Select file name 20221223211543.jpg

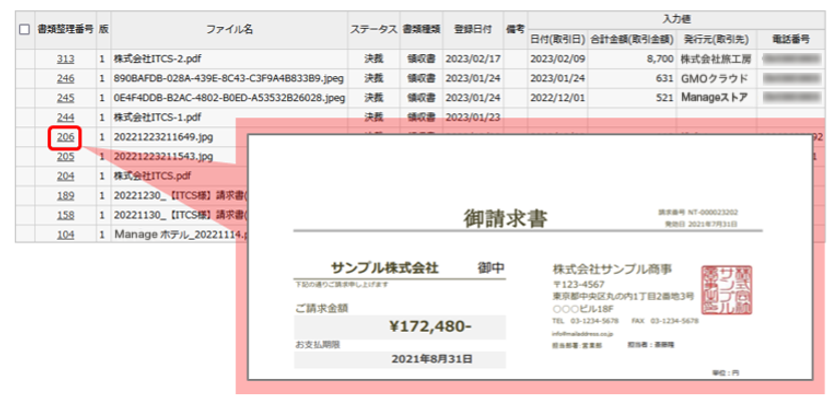click(163, 156)
